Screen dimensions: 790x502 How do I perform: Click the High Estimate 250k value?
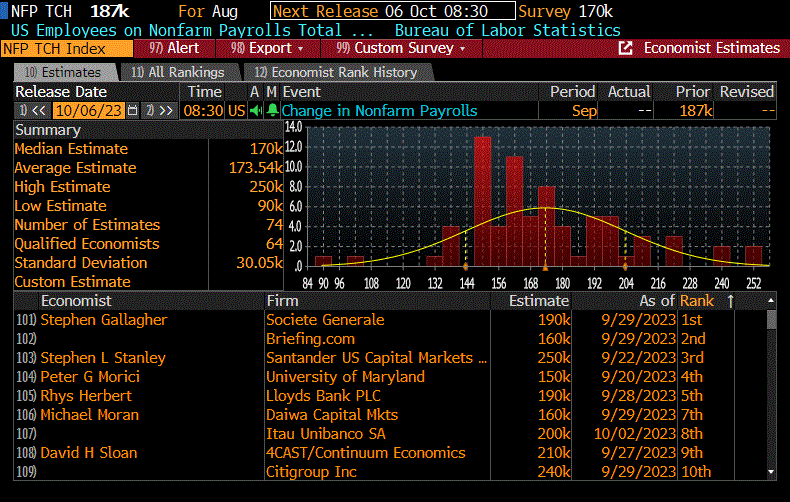[x=266, y=187]
